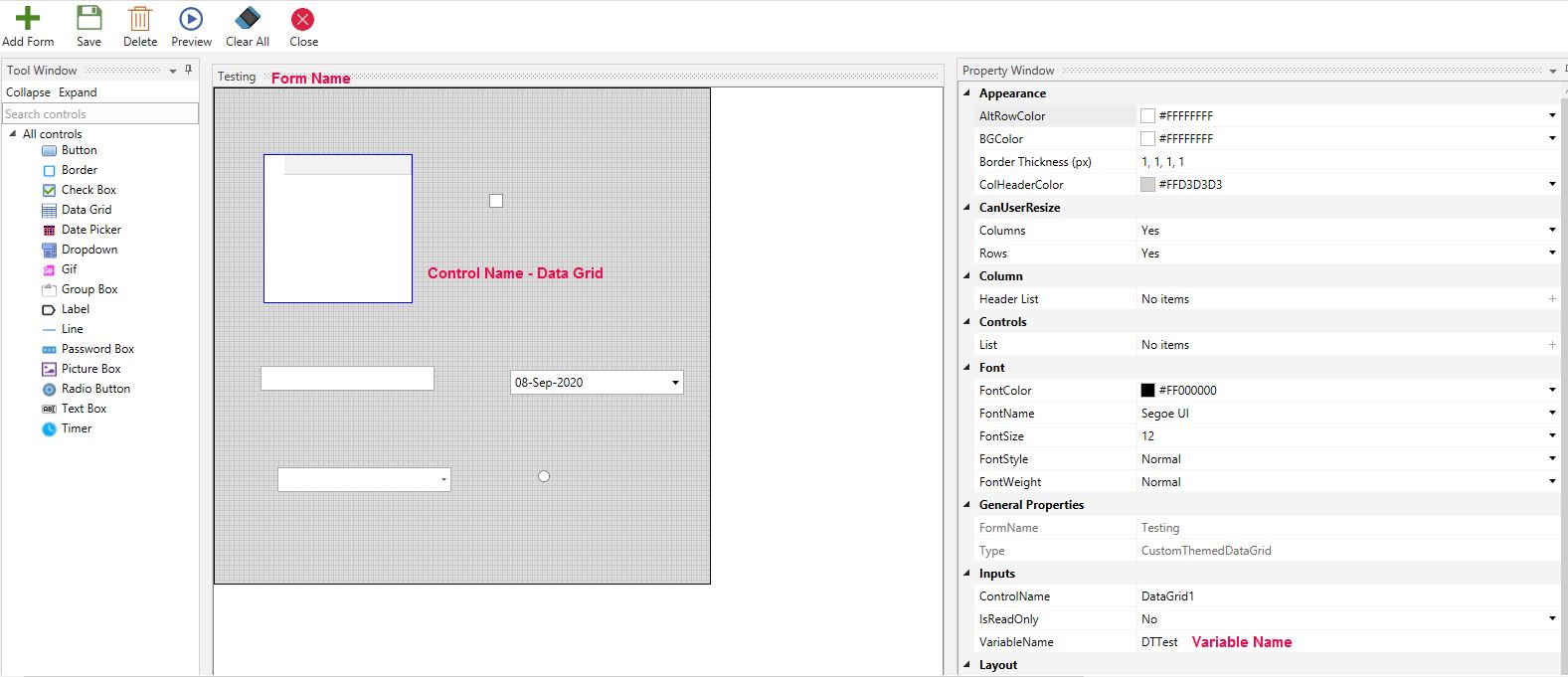
Task: Click the Add Form plus icon
Action: tap(28, 18)
